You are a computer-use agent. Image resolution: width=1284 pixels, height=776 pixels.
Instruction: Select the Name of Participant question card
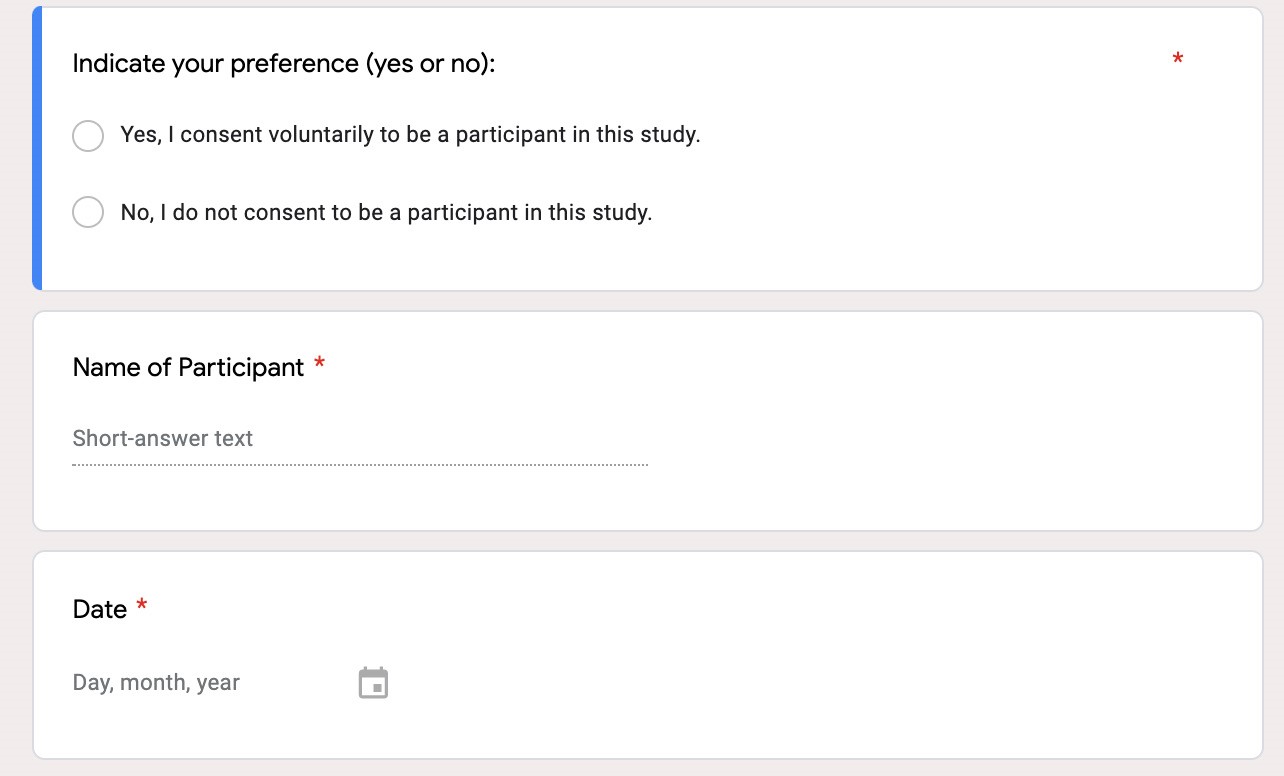click(900, 420)
